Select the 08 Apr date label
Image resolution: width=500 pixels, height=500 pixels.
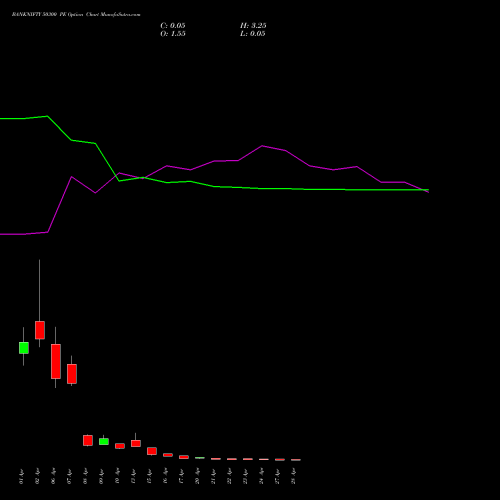(86, 477)
